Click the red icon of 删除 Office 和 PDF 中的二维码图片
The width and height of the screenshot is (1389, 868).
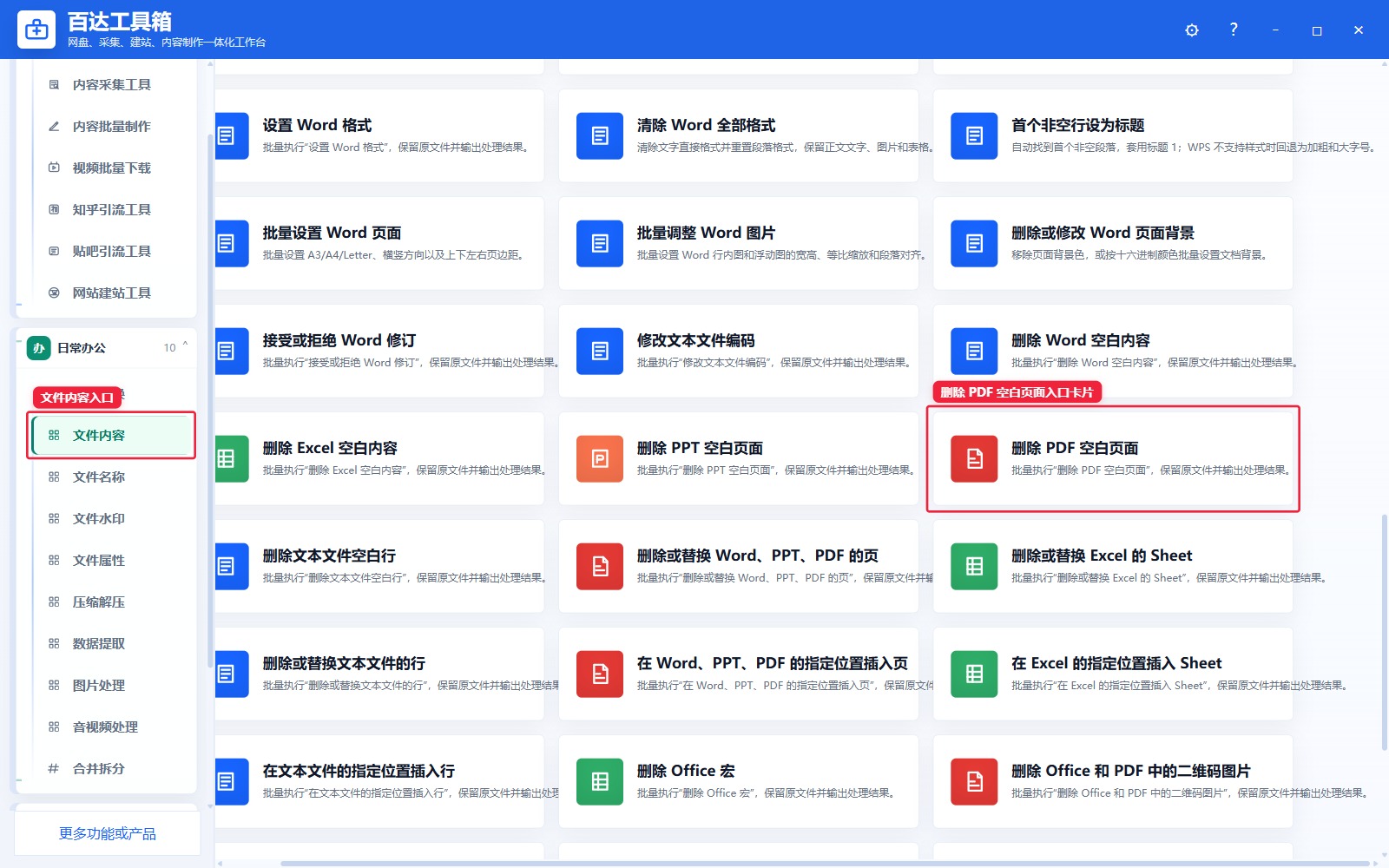pos(974,781)
